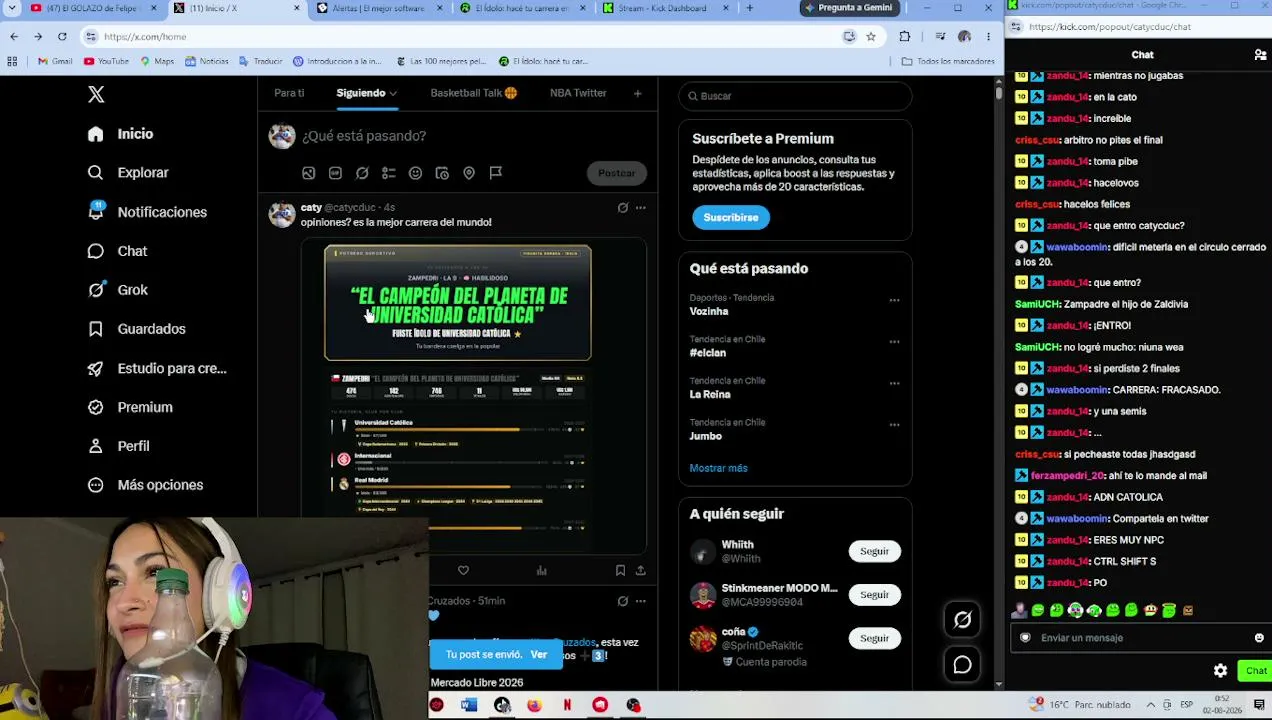Click the Buscar search field

[x=795, y=96]
